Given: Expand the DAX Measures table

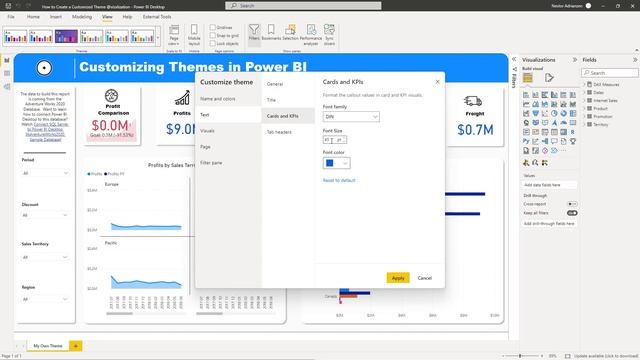Looking at the screenshot, I should click(x=584, y=84).
